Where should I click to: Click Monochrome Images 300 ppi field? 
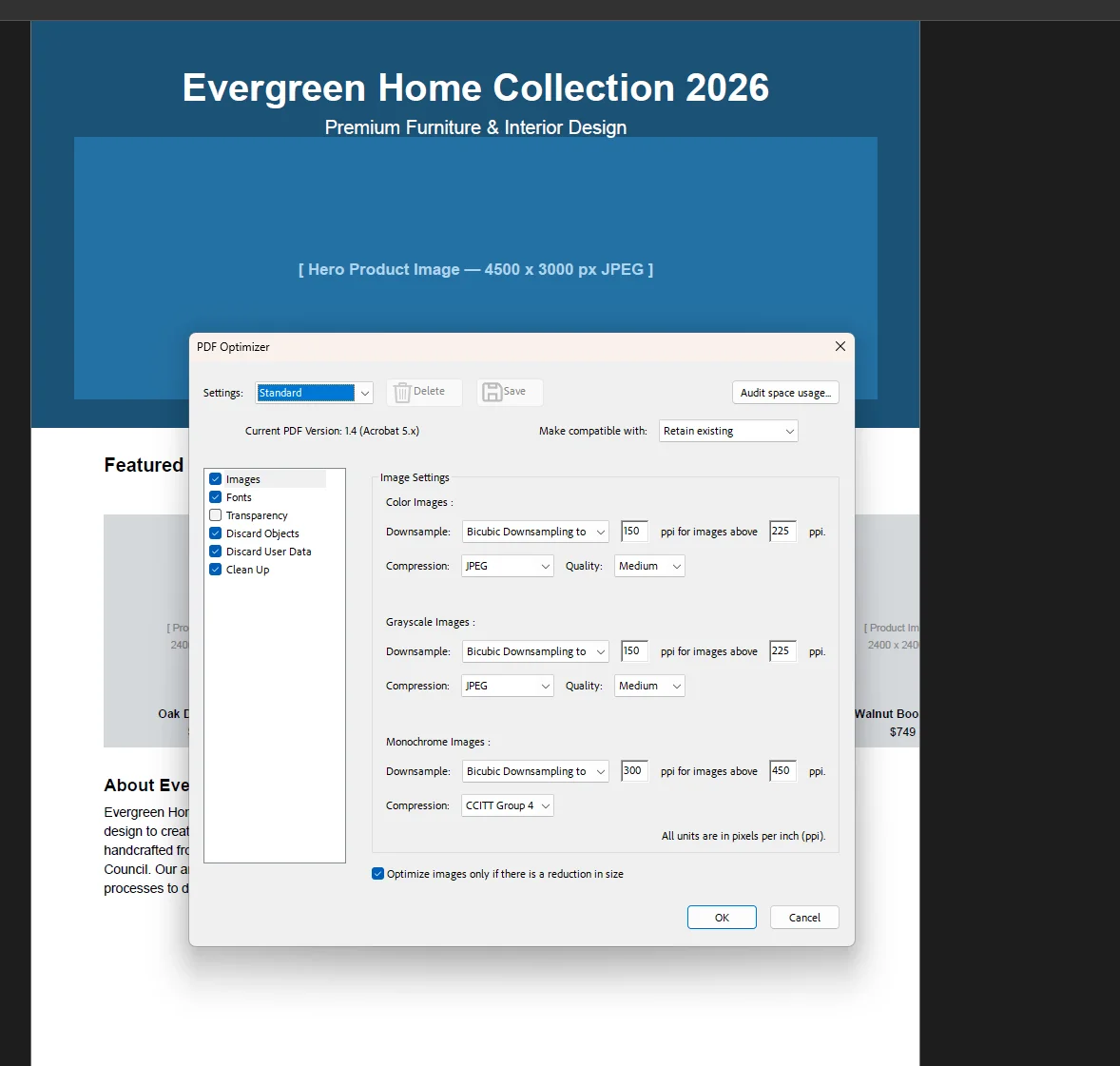[634, 771]
